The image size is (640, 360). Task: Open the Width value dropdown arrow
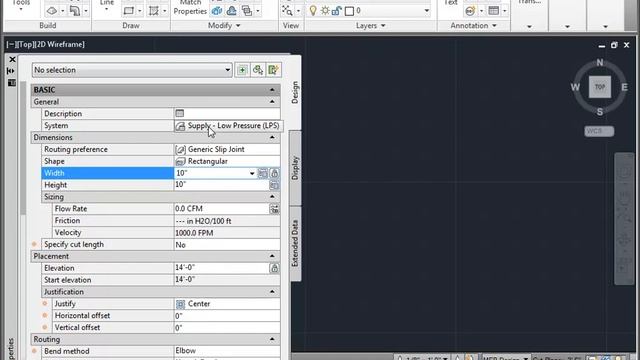coord(252,173)
